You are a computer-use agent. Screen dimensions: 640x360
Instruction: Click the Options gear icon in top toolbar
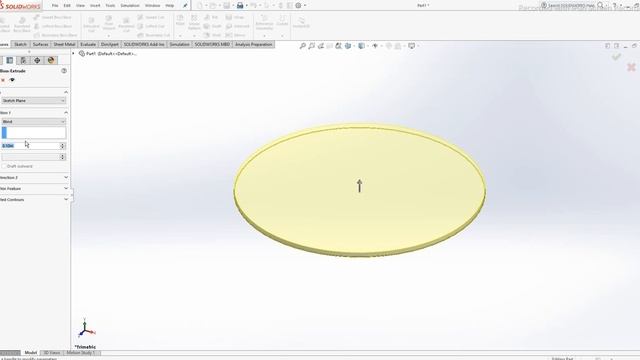[x=298, y=5]
